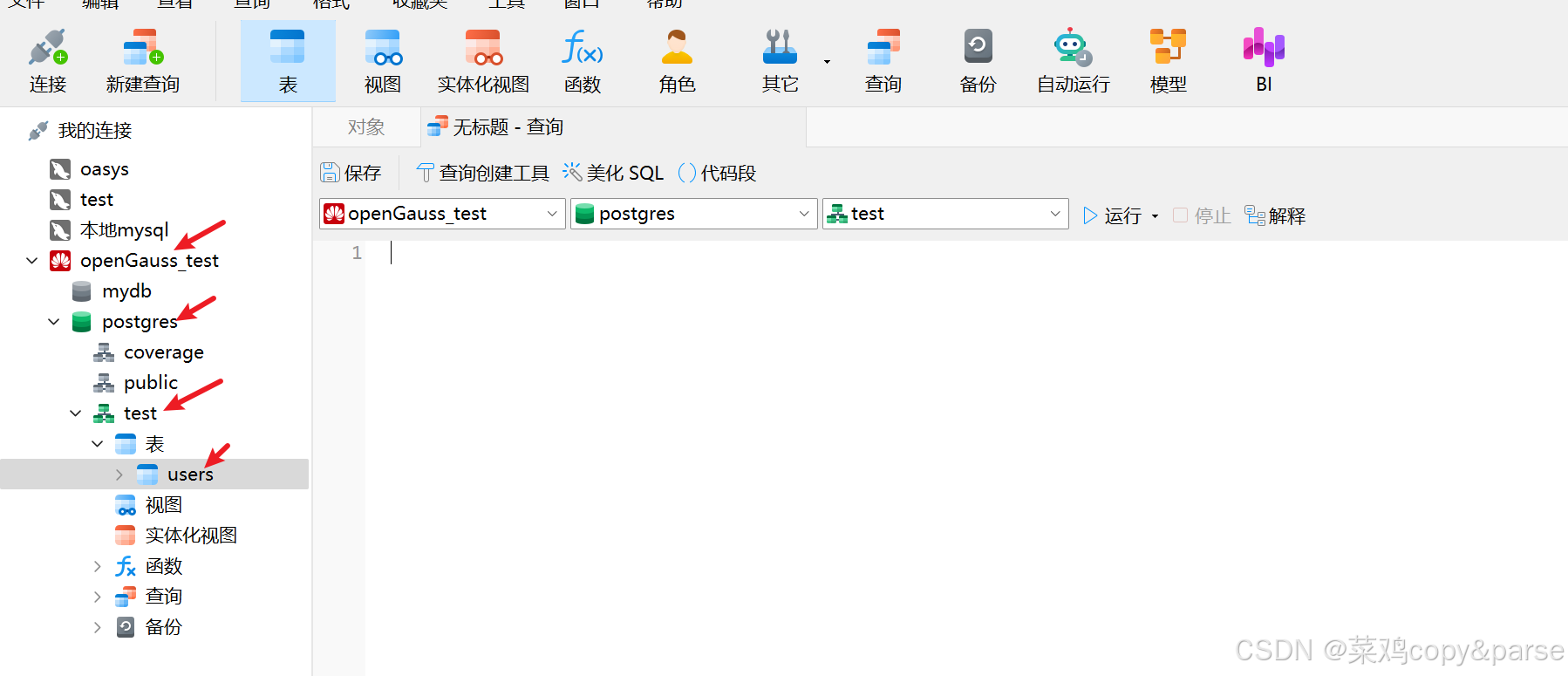Select 备份 node in the tree
The width and height of the screenshot is (1568, 676).
164,627
